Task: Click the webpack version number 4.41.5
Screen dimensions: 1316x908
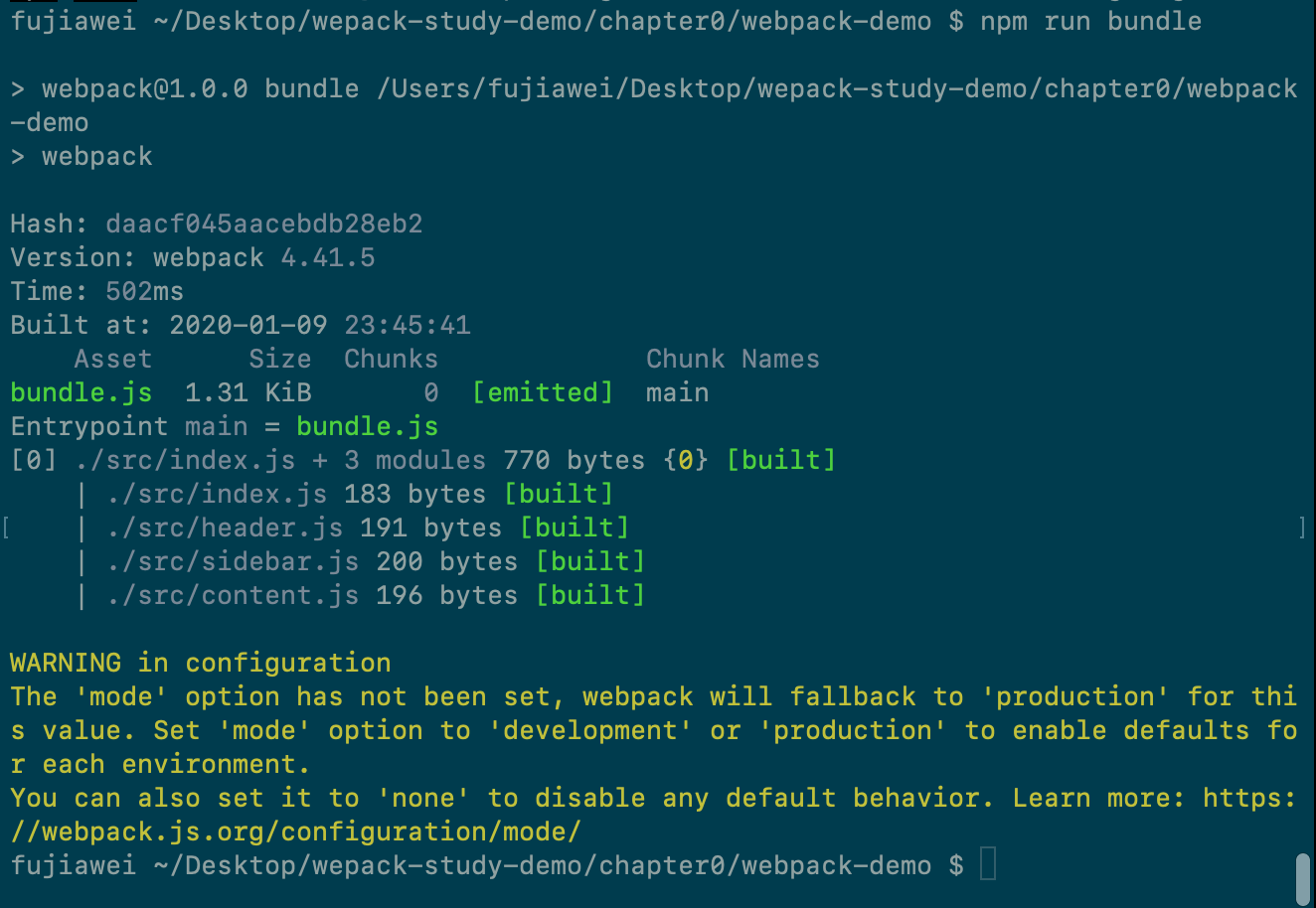Action: [327, 257]
